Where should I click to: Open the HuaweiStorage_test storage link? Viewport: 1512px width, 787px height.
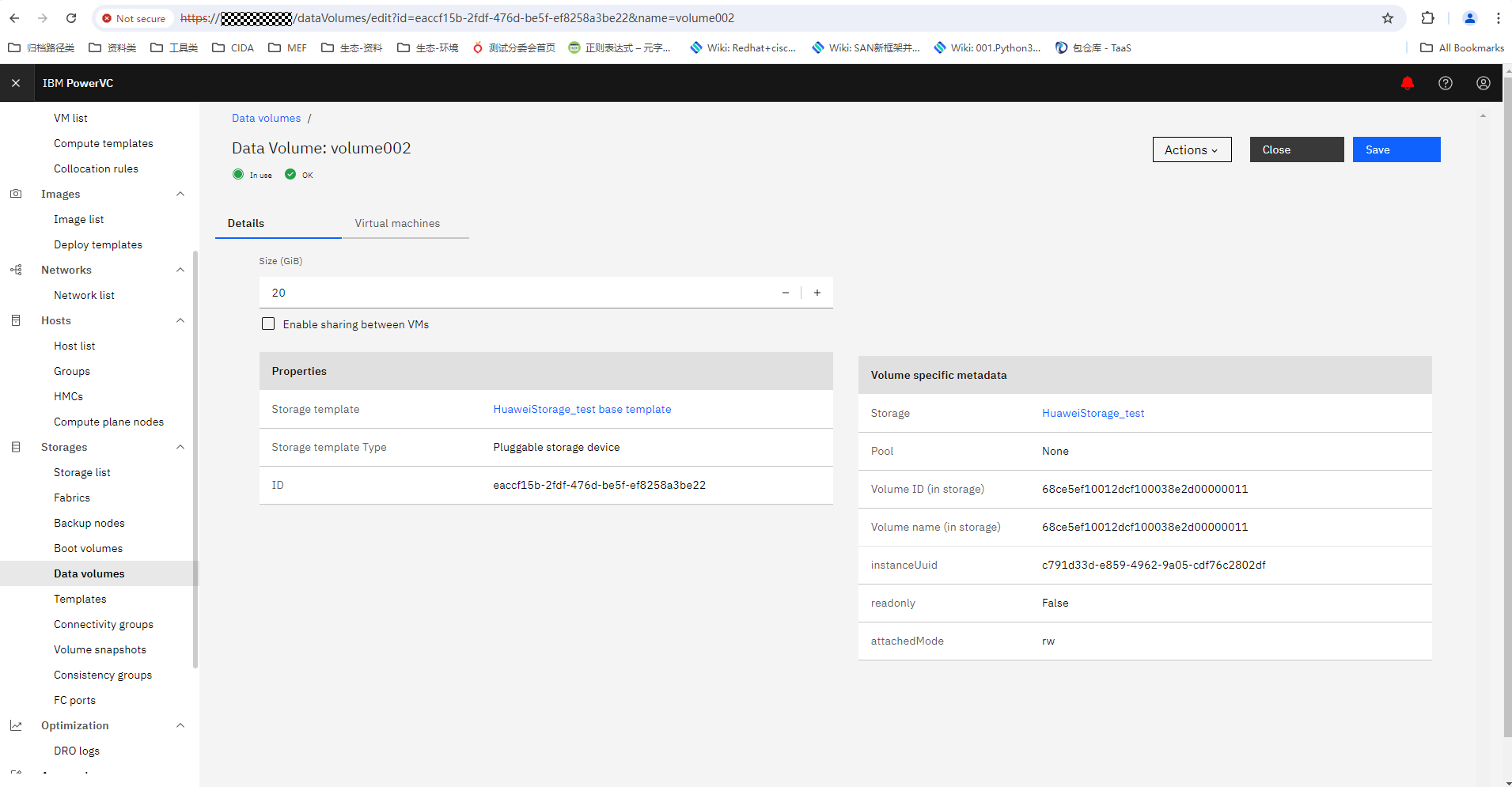1093,413
